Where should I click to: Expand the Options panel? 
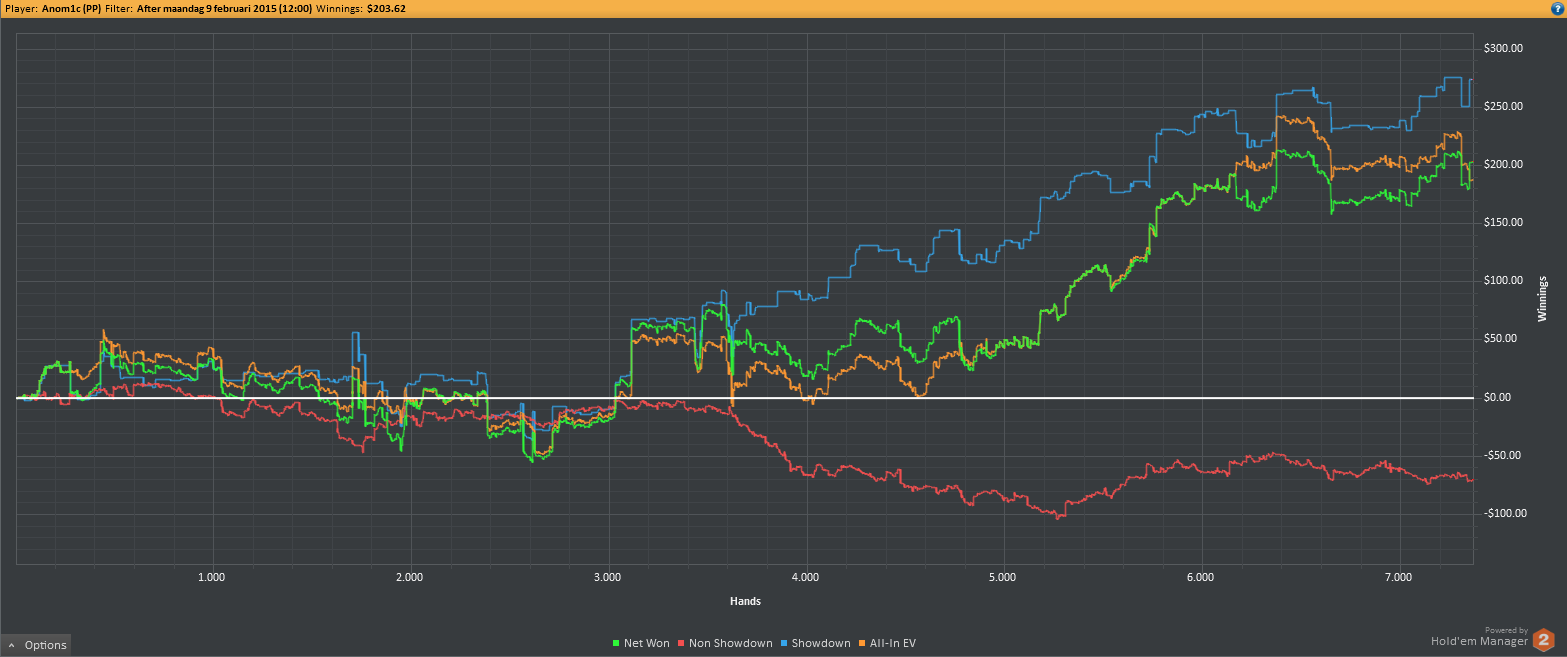[36, 645]
